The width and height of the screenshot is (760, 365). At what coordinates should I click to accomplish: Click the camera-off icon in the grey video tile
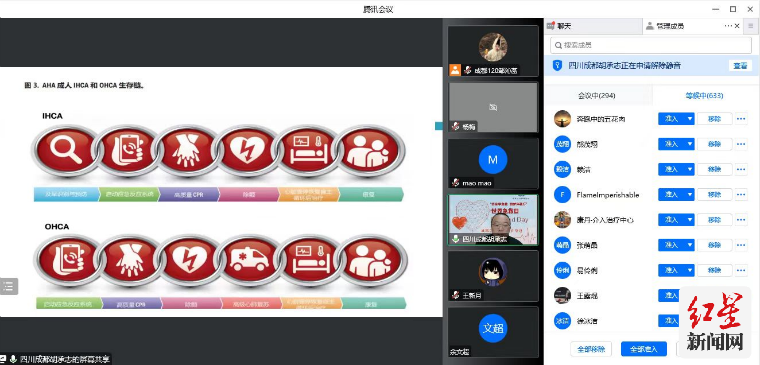point(493,107)
